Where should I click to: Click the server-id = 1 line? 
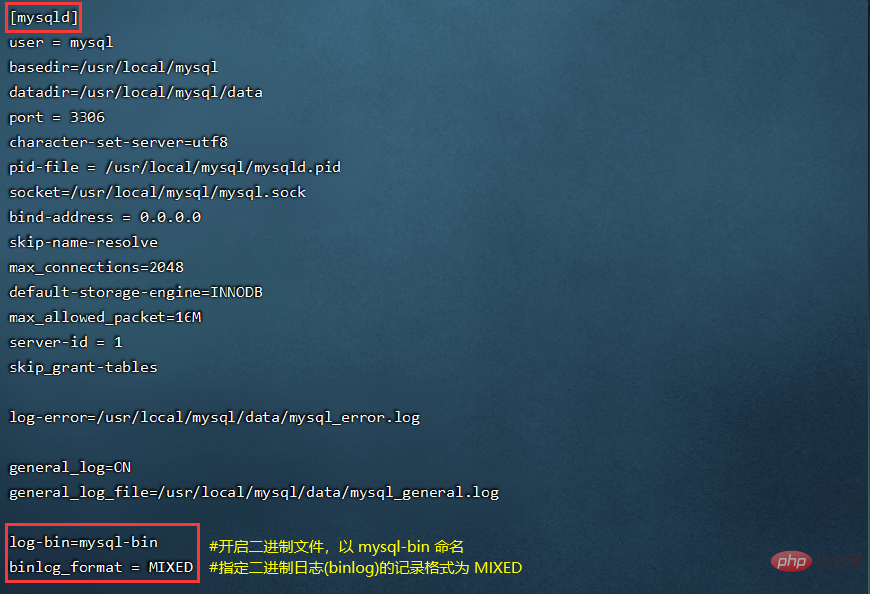(x=65, y=342)
